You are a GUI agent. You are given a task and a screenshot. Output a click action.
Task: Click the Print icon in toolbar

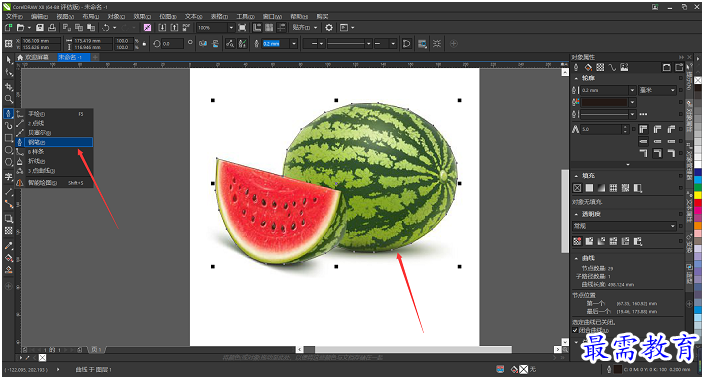[52, 27]
